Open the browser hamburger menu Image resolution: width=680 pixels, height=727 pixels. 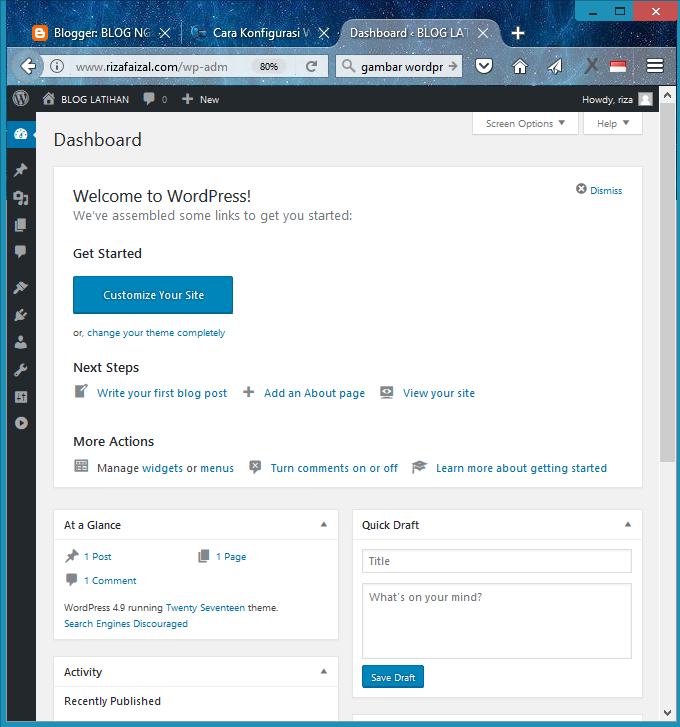655,66
